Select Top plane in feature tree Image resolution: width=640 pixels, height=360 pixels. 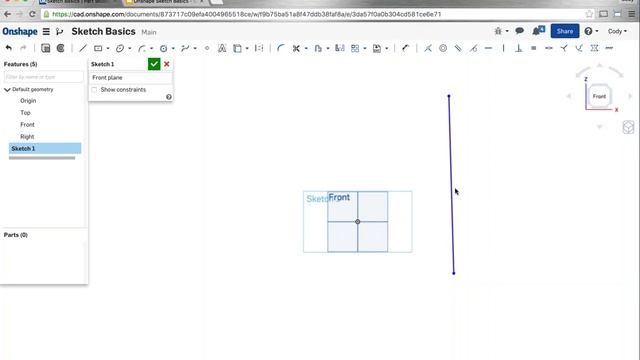tap(25, 113)
